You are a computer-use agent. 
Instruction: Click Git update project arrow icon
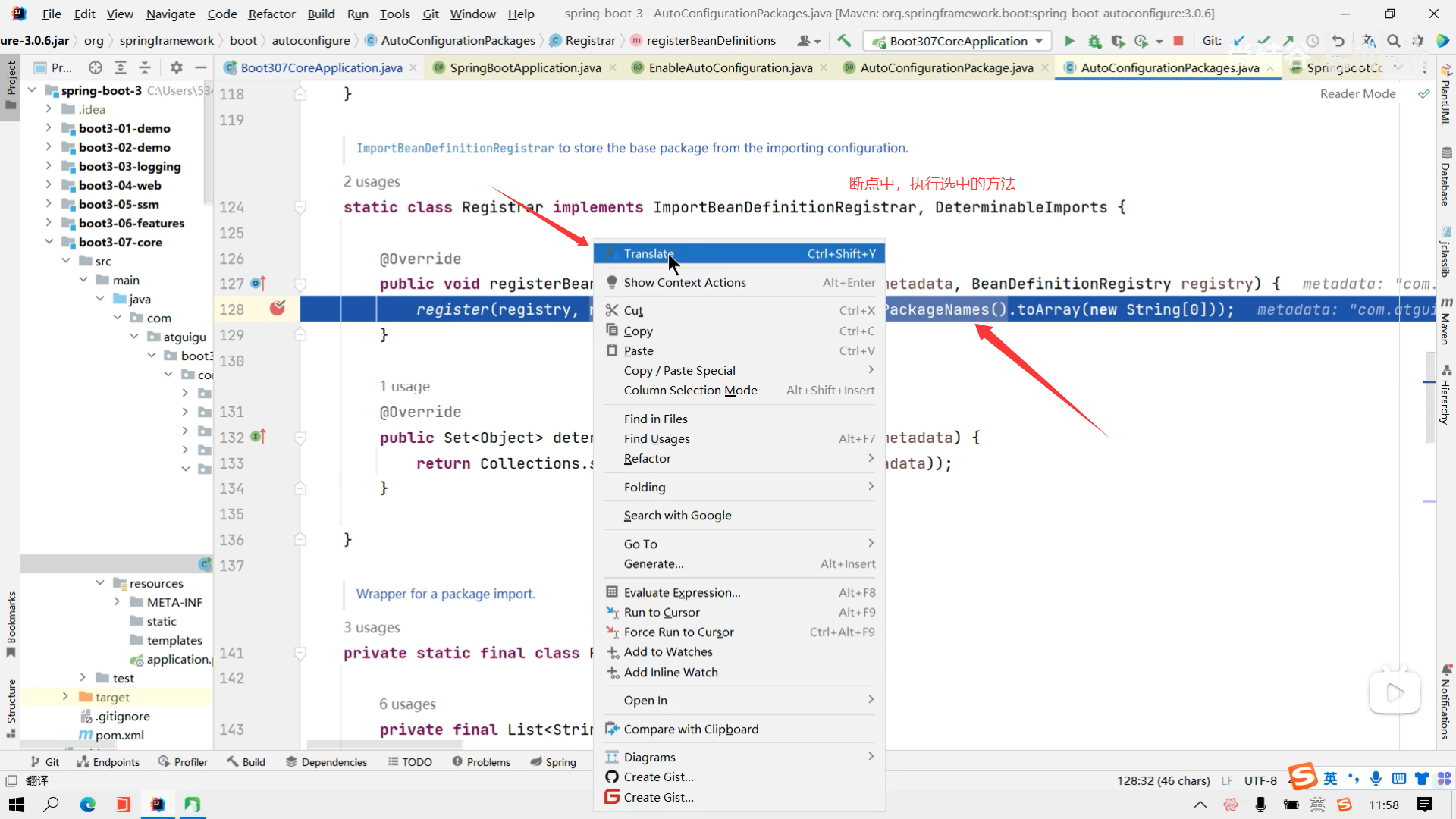[1239, 41]
